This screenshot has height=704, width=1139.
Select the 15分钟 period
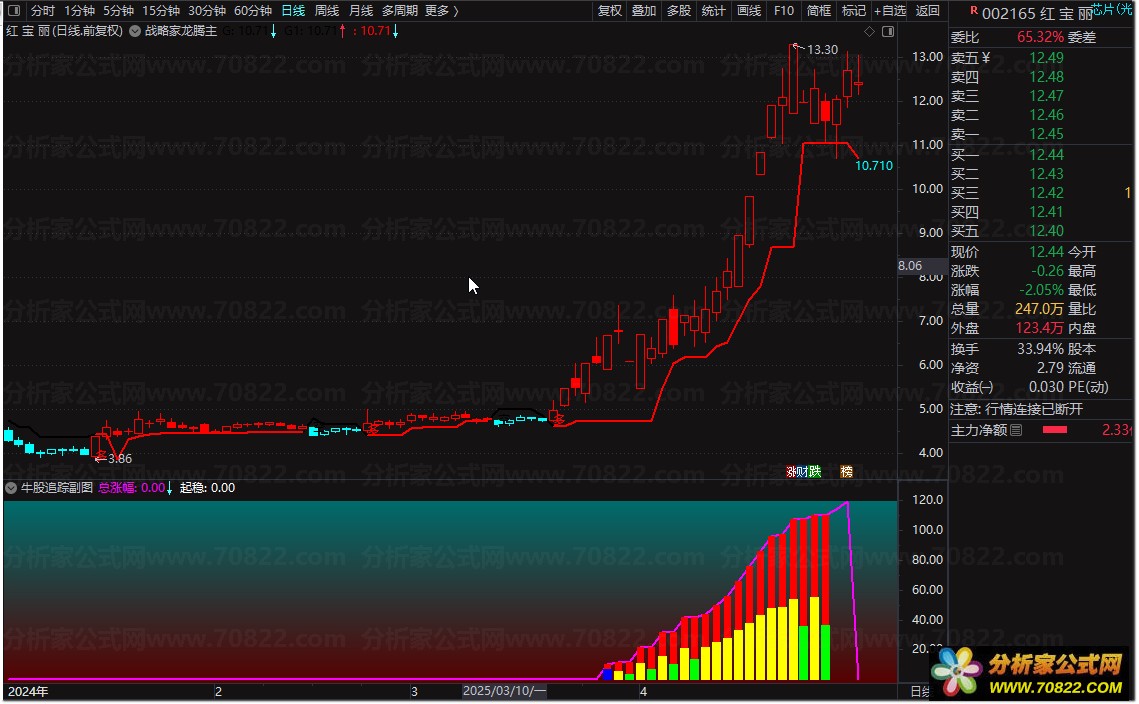(x=161, y=11)
